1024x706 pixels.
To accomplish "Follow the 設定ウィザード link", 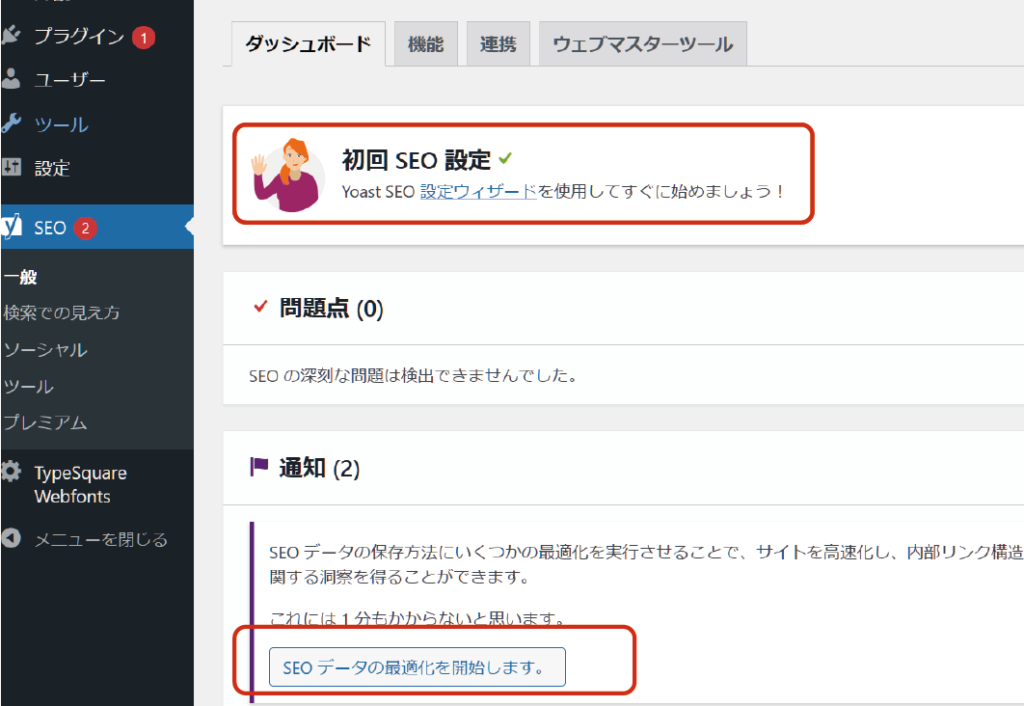I will coord(478,191).
